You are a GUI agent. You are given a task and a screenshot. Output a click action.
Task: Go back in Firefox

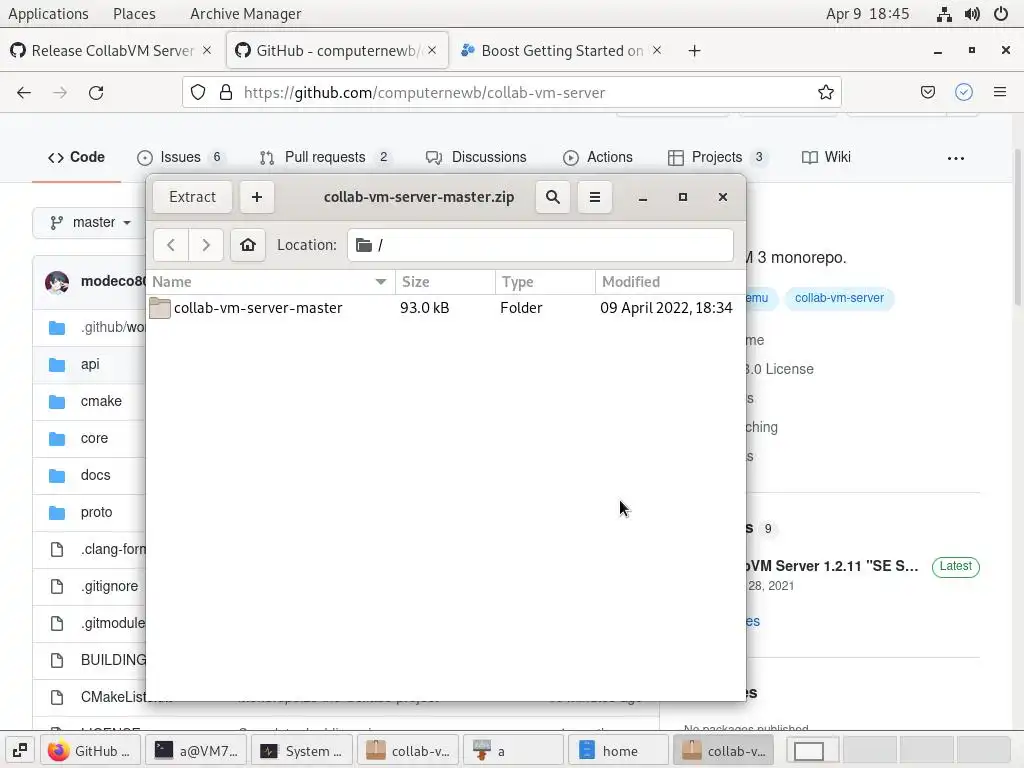(x=24, y=93)
